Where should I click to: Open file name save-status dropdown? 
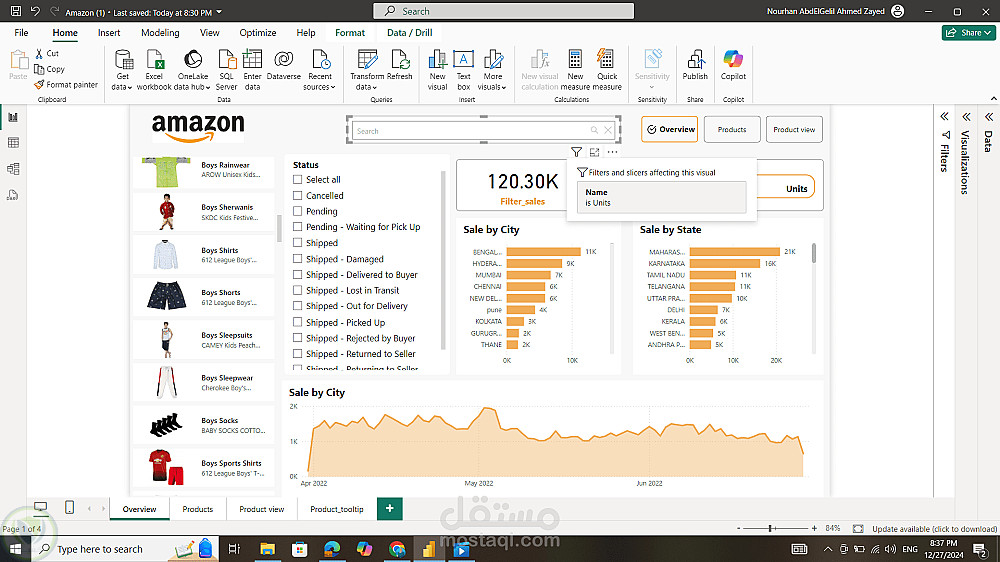[219, 12]
